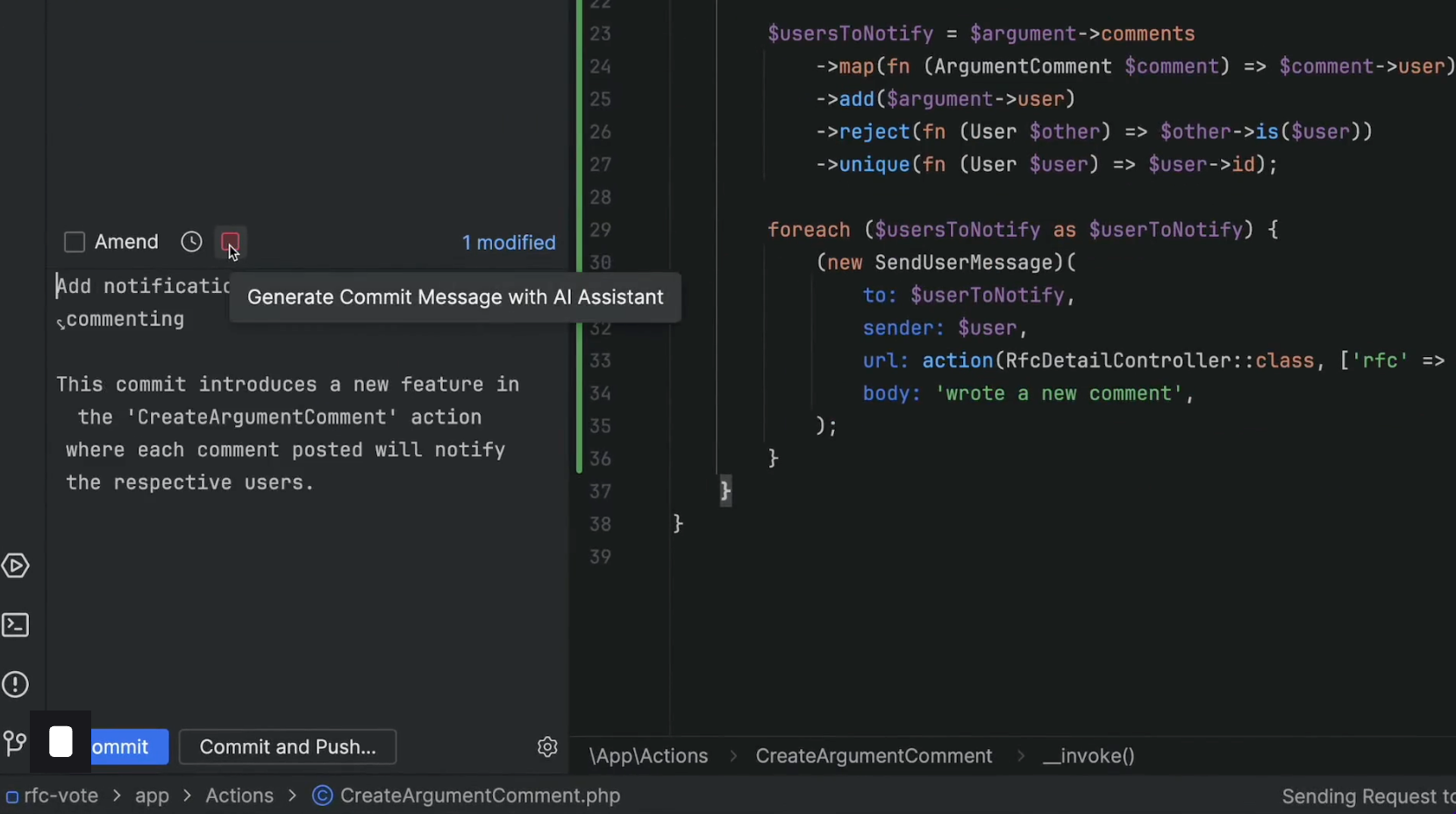1456x814 pixels.
Task: Enable the Amend checkbox
Action: [75, 242]
